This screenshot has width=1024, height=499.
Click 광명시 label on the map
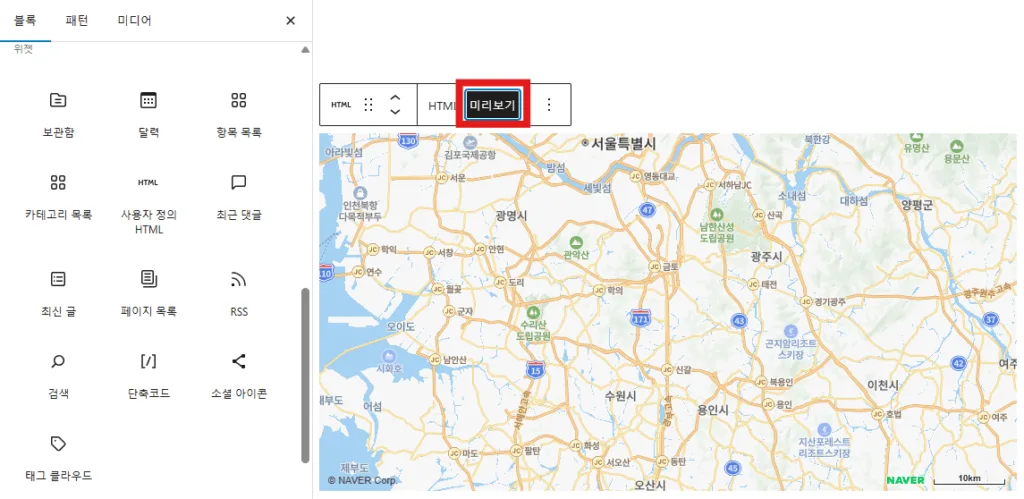click(511, 215)
